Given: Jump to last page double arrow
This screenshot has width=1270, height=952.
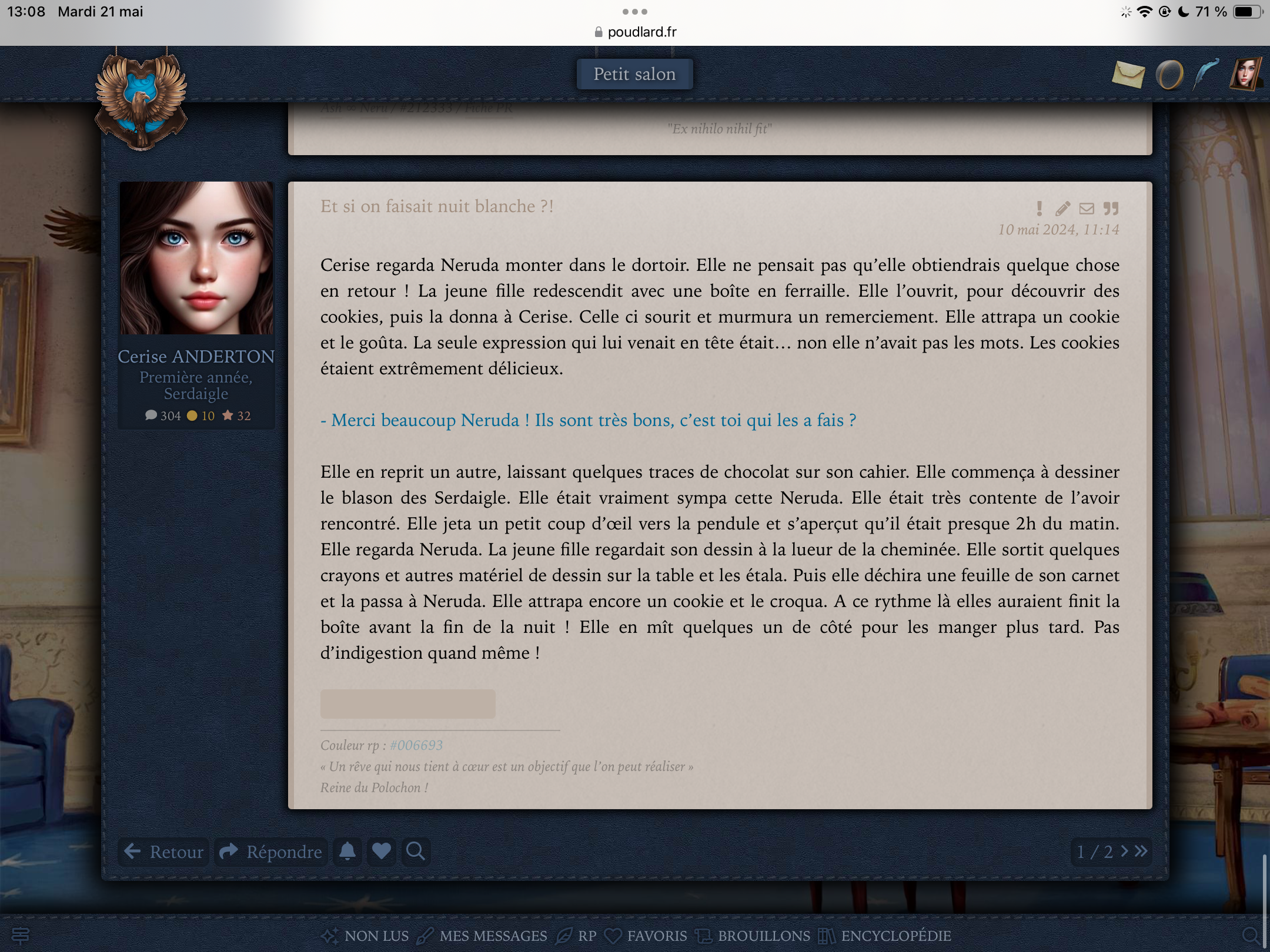Looking at the screenshot, I should [1141, 851].
